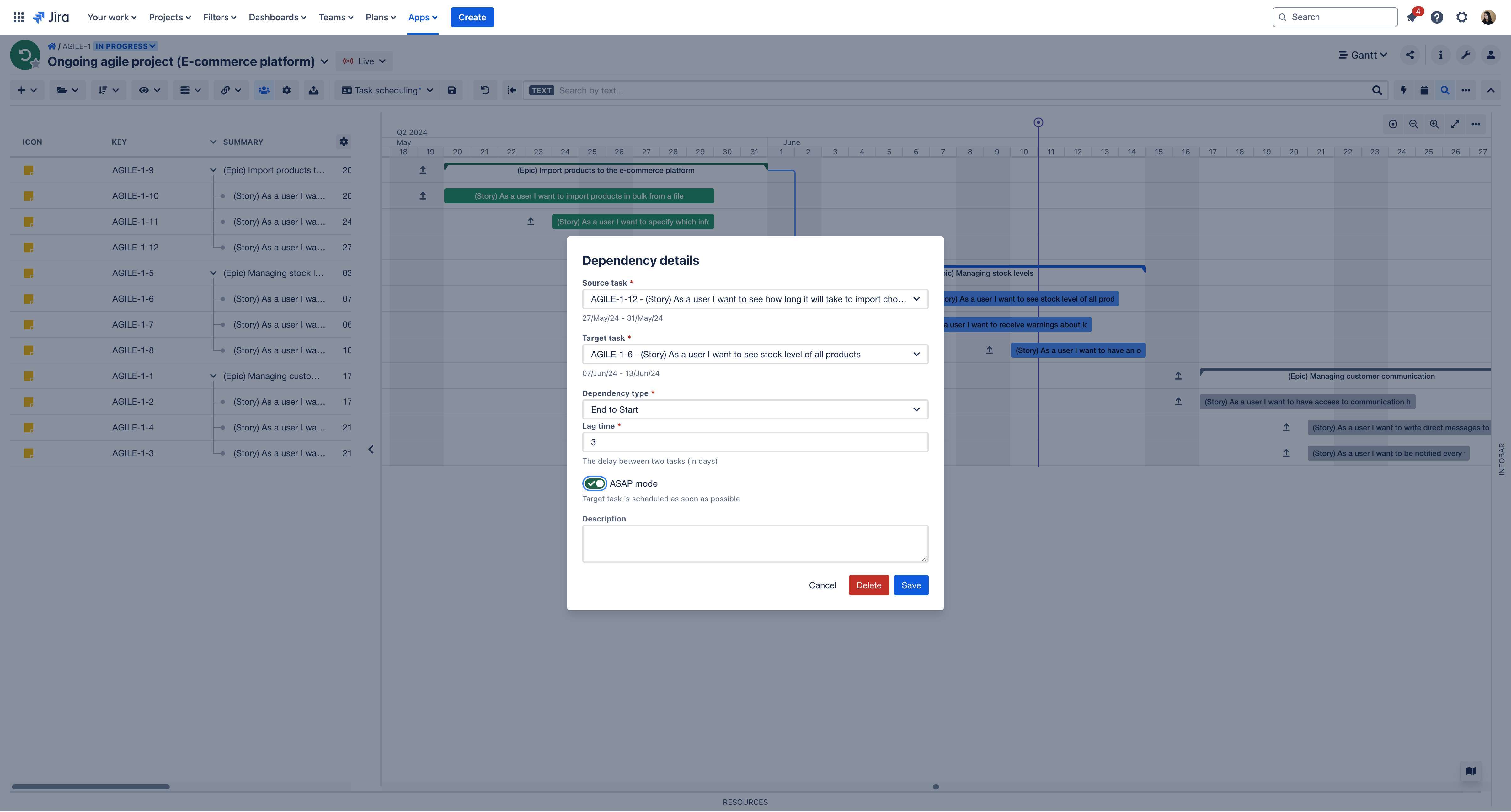Collapse the AGILE-1-1 epic row
1511x812 pixels.
(x=213, y=376)
